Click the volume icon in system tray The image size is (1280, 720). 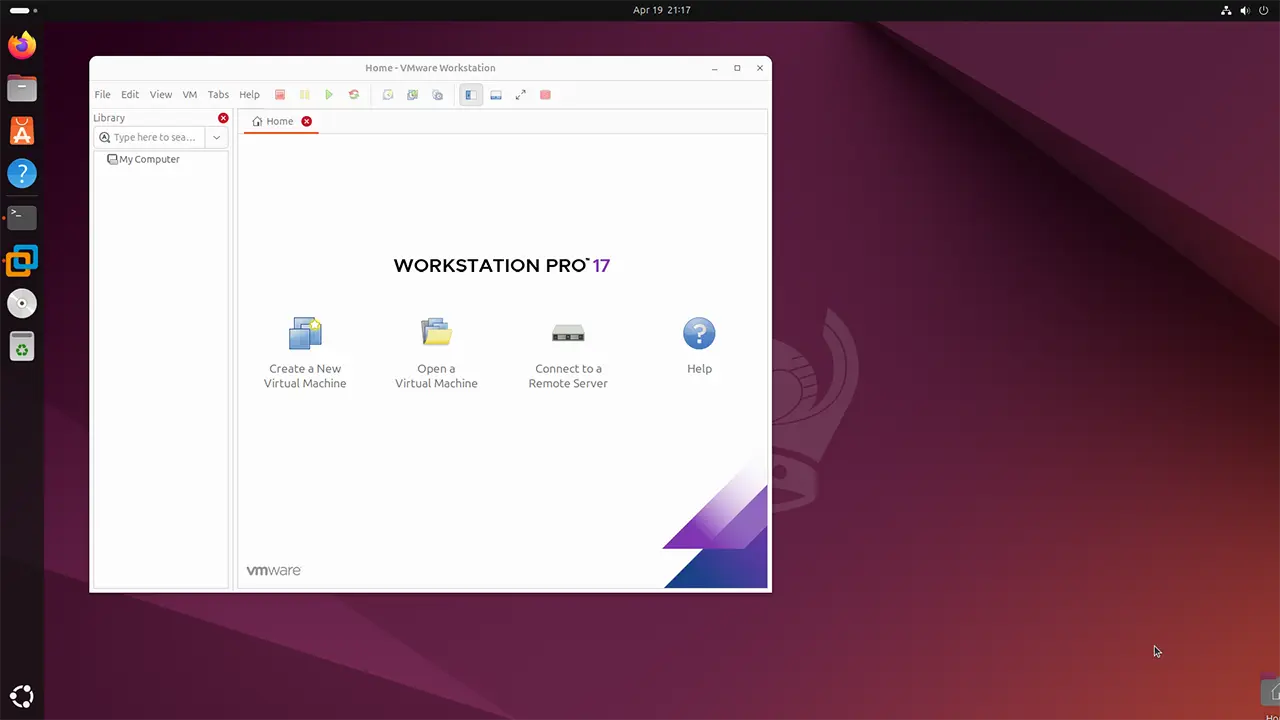pos(1245,10)
